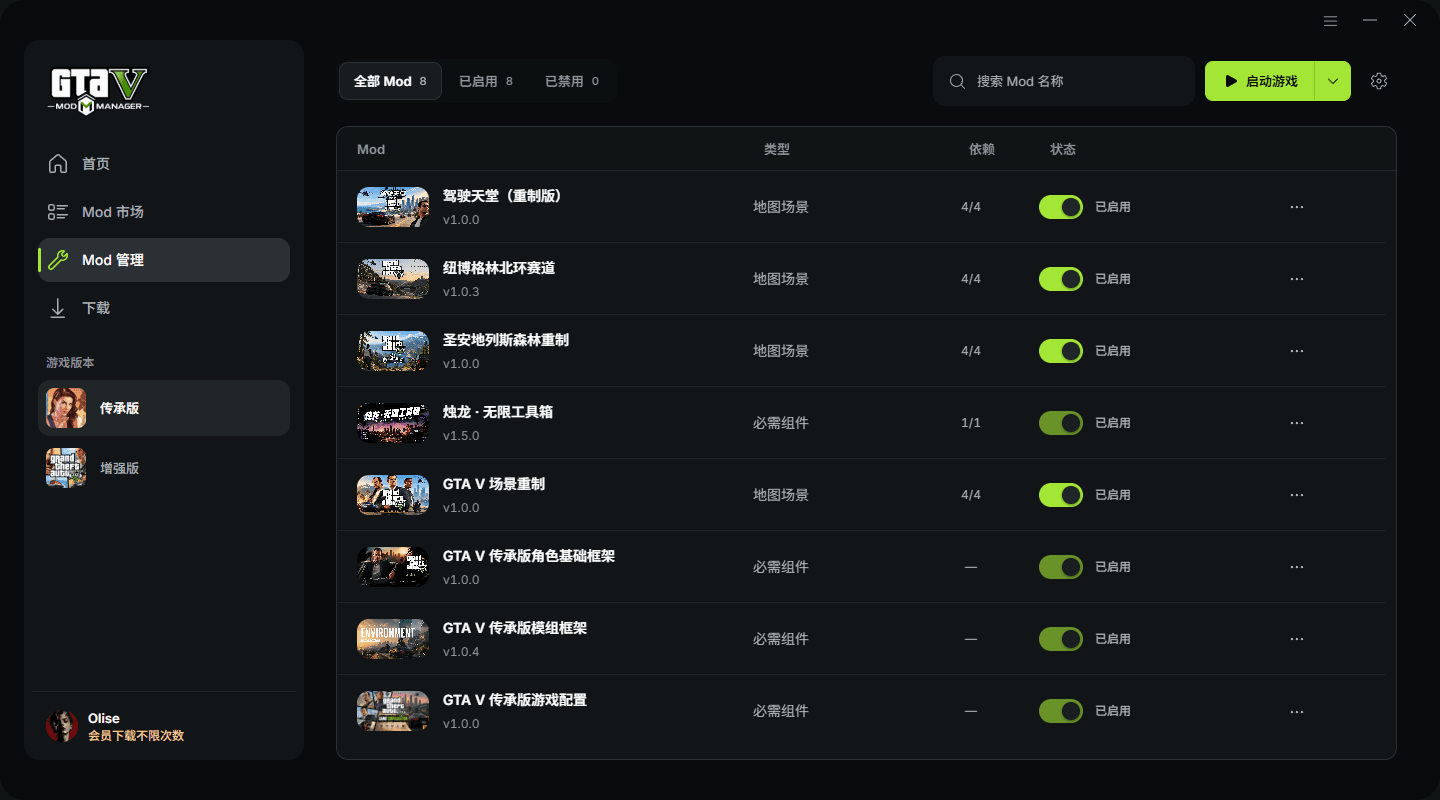This screenshot has height=800, width=1440.
Task: Toggle the GTA V 传承版游戏配置 switch
Action: pyautogui.click(x=1061, y=711)
